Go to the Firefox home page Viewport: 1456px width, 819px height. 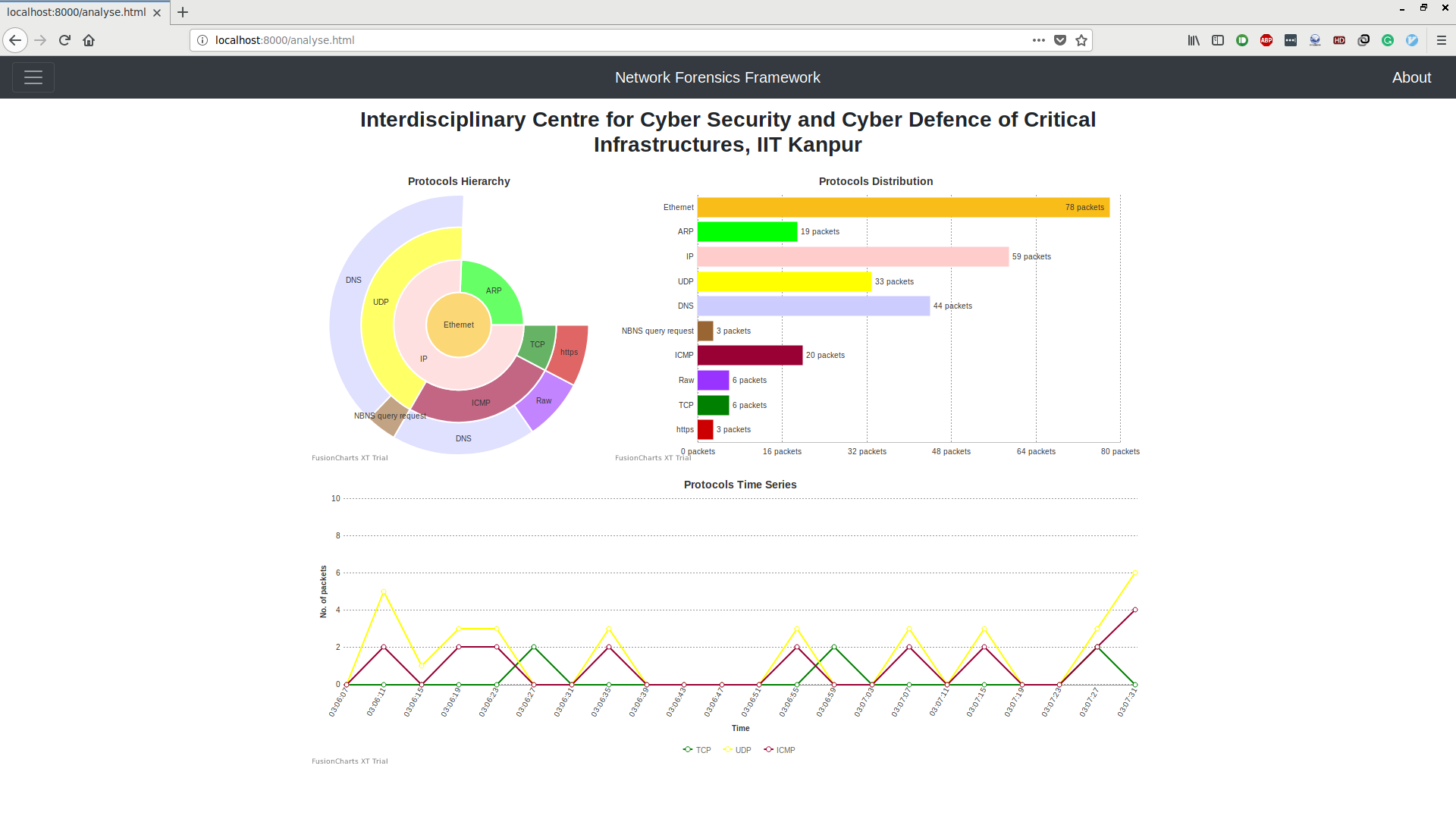point(89,40)
